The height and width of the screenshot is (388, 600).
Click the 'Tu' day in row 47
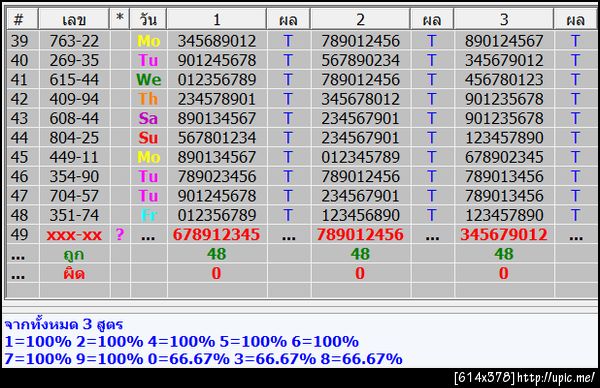click(x=148, y=196)
